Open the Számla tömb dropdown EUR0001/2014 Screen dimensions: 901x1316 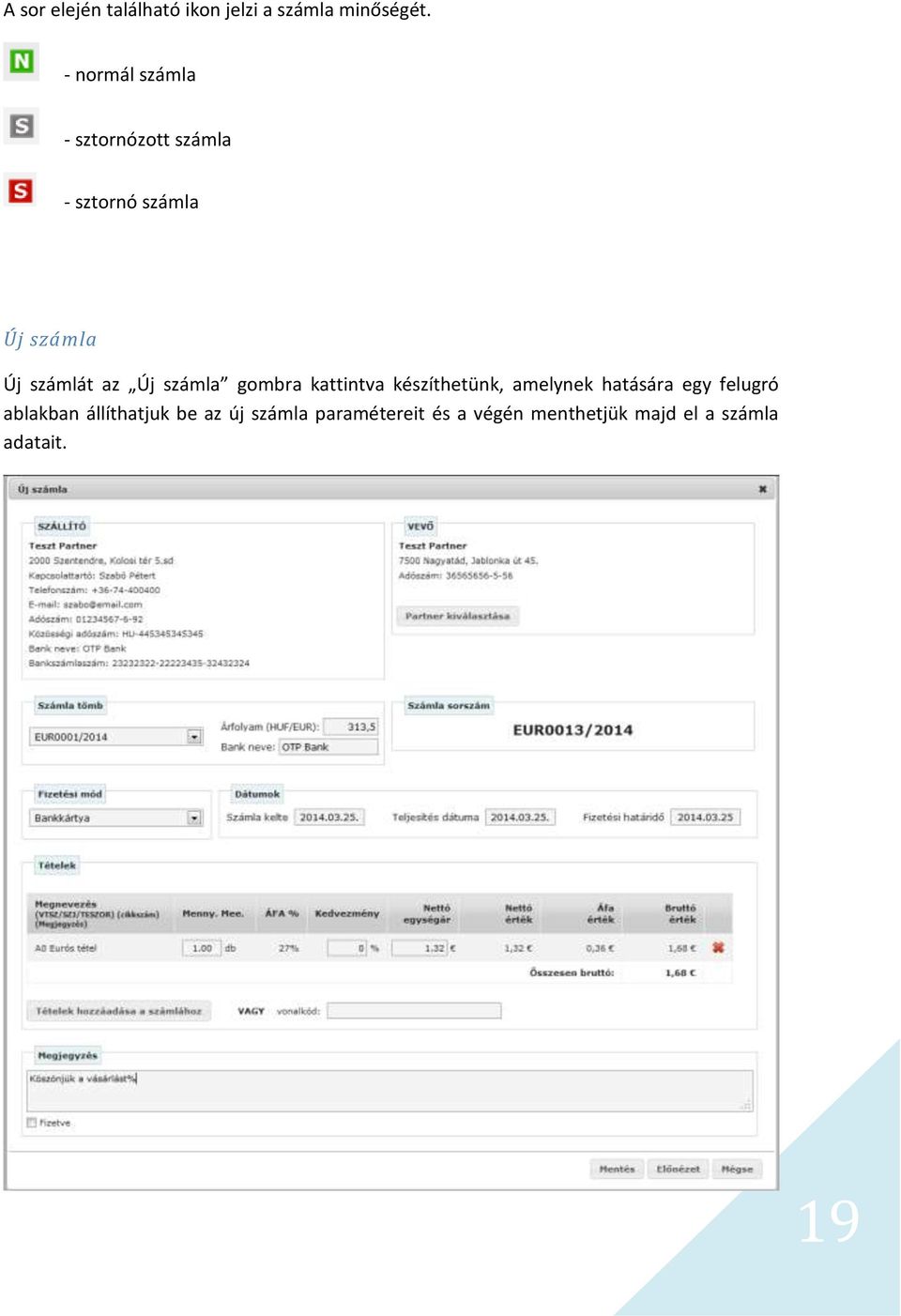[x=116, y=737]
